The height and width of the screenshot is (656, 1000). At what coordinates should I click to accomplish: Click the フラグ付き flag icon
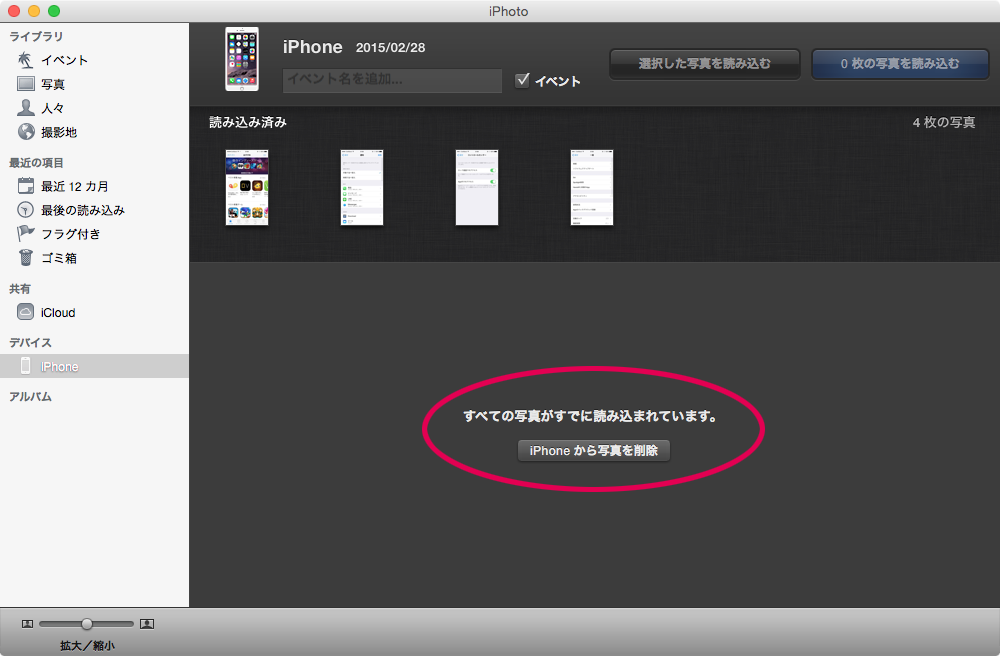[26, 233]
